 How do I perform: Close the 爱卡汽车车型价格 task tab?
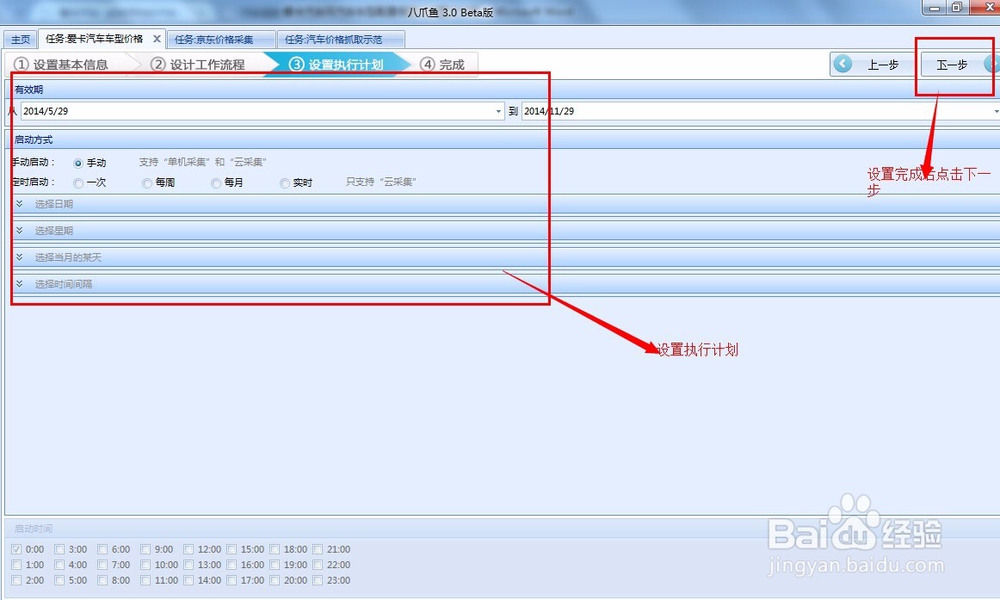(157, 39)
